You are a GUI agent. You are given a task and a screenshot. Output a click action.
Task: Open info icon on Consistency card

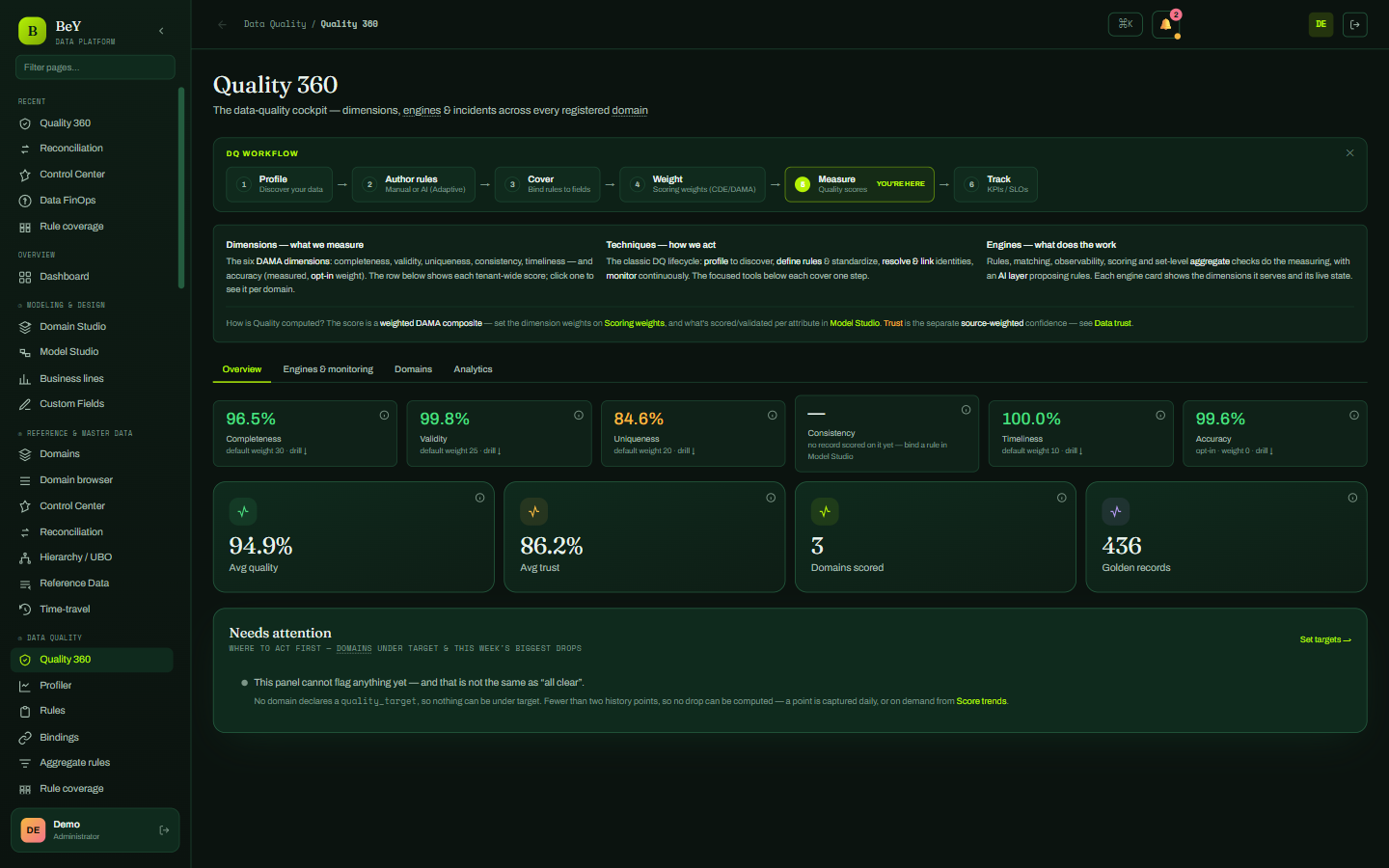pyautogui.click(x=966, y=410)
